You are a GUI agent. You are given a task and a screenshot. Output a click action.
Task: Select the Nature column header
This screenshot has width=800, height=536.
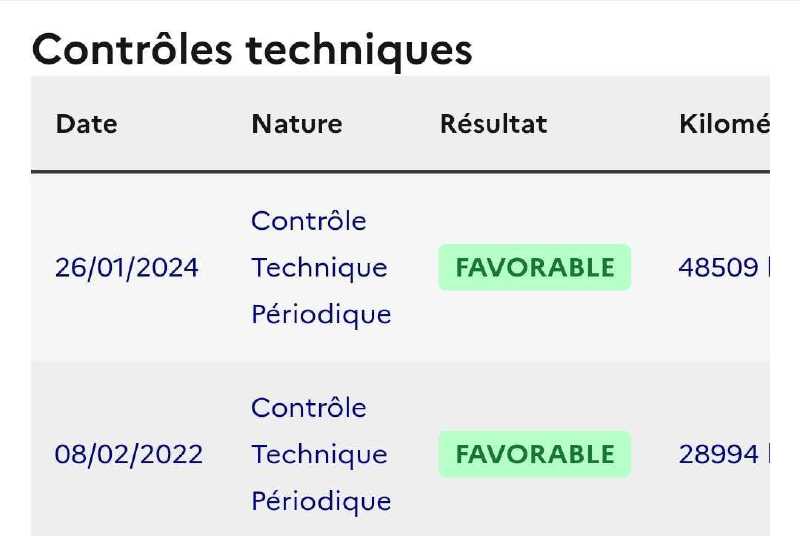pyautogui.click(x=297, y=124)
